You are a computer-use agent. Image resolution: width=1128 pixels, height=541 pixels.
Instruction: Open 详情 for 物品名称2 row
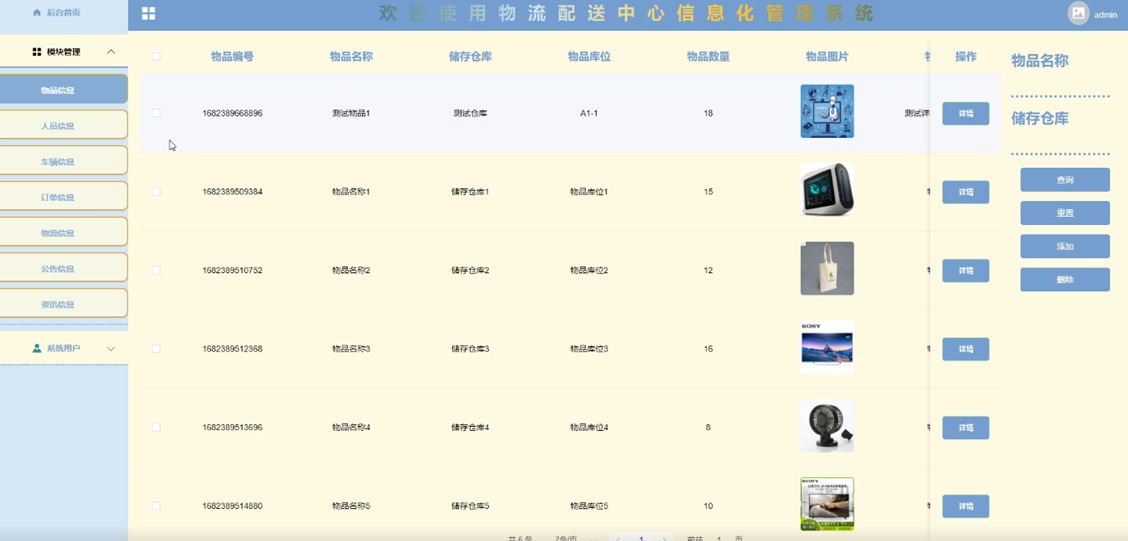pos(965,270)
